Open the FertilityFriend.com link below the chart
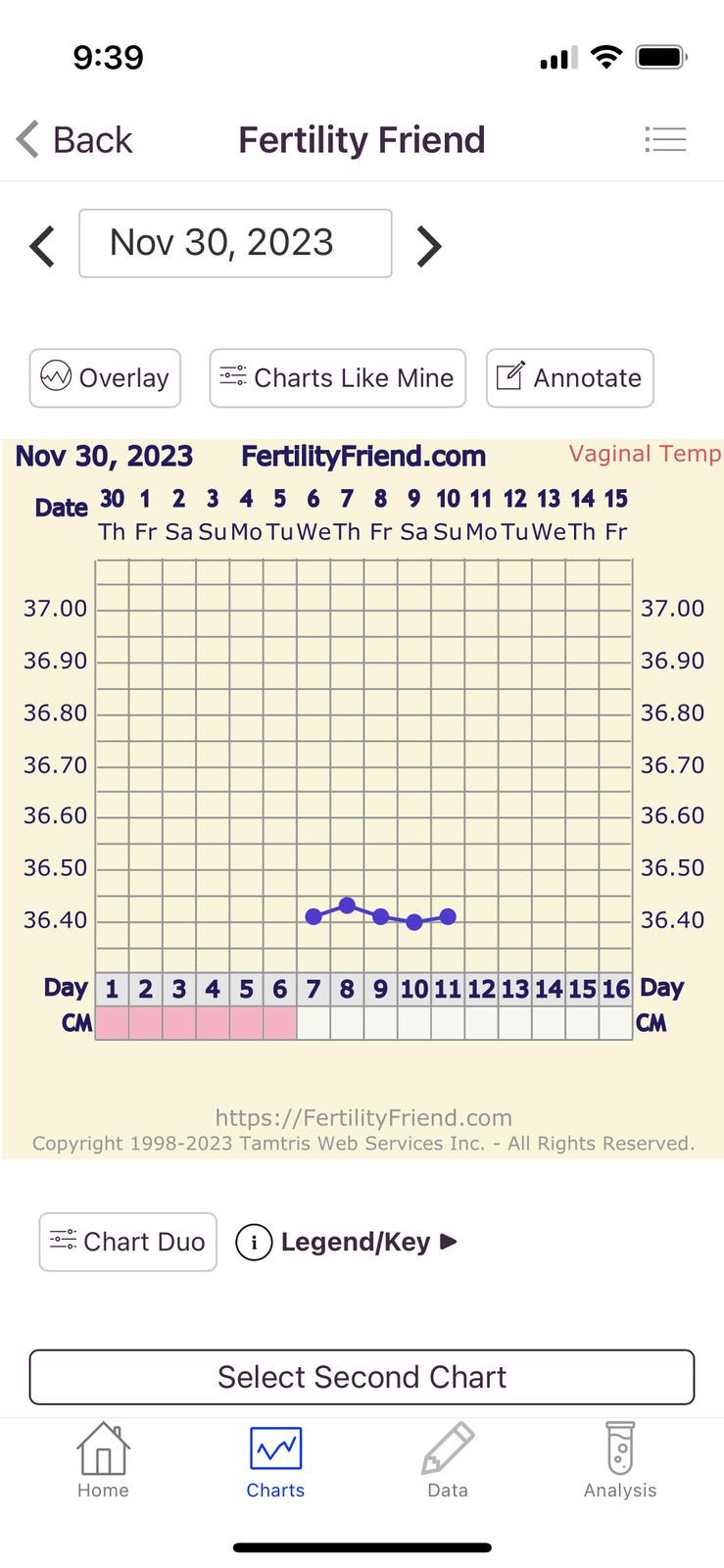This screenshot has height=1568, width=724. click(x=363, y=1118)
